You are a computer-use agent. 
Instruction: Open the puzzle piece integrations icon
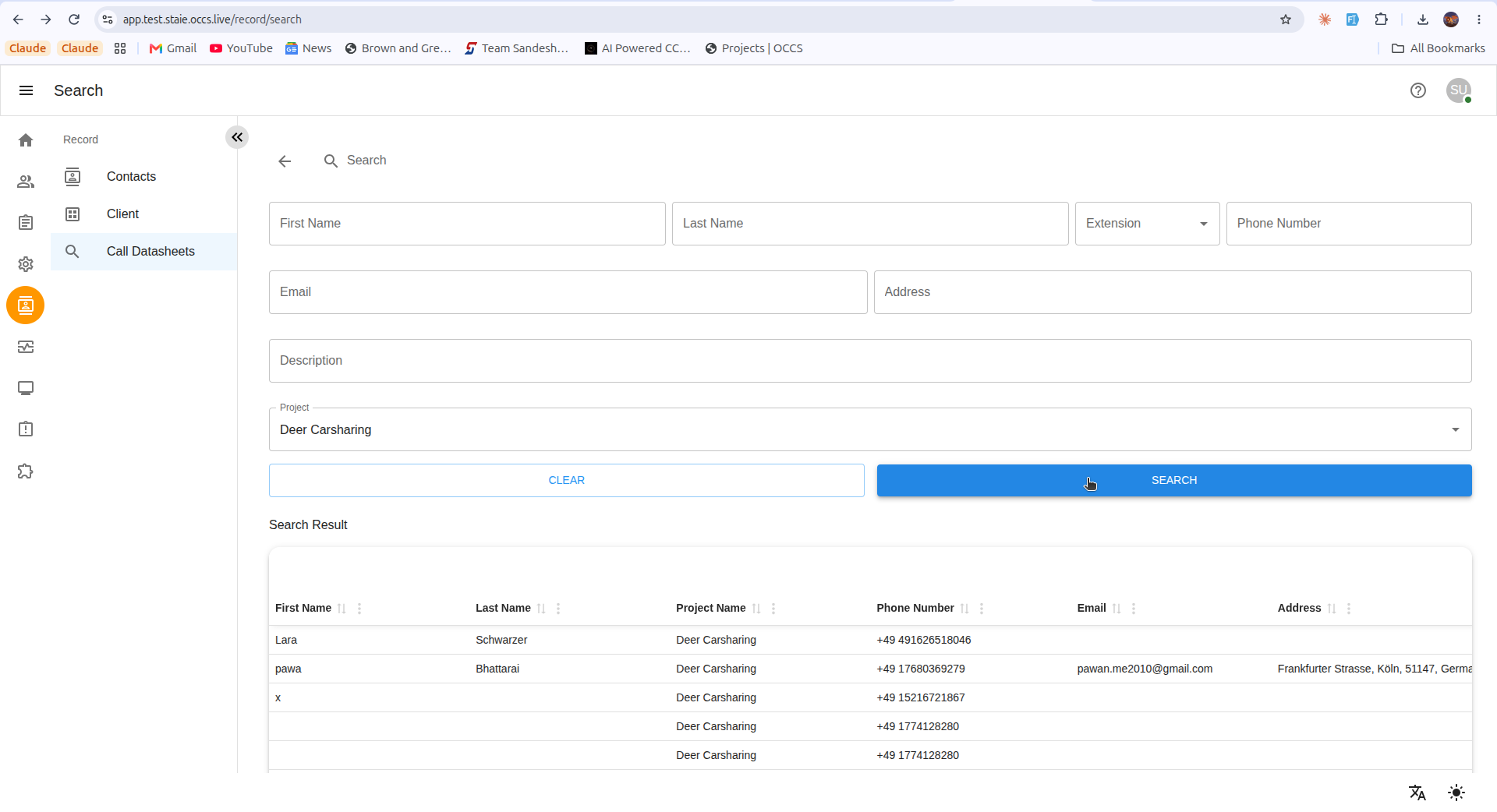coord(26,471)
